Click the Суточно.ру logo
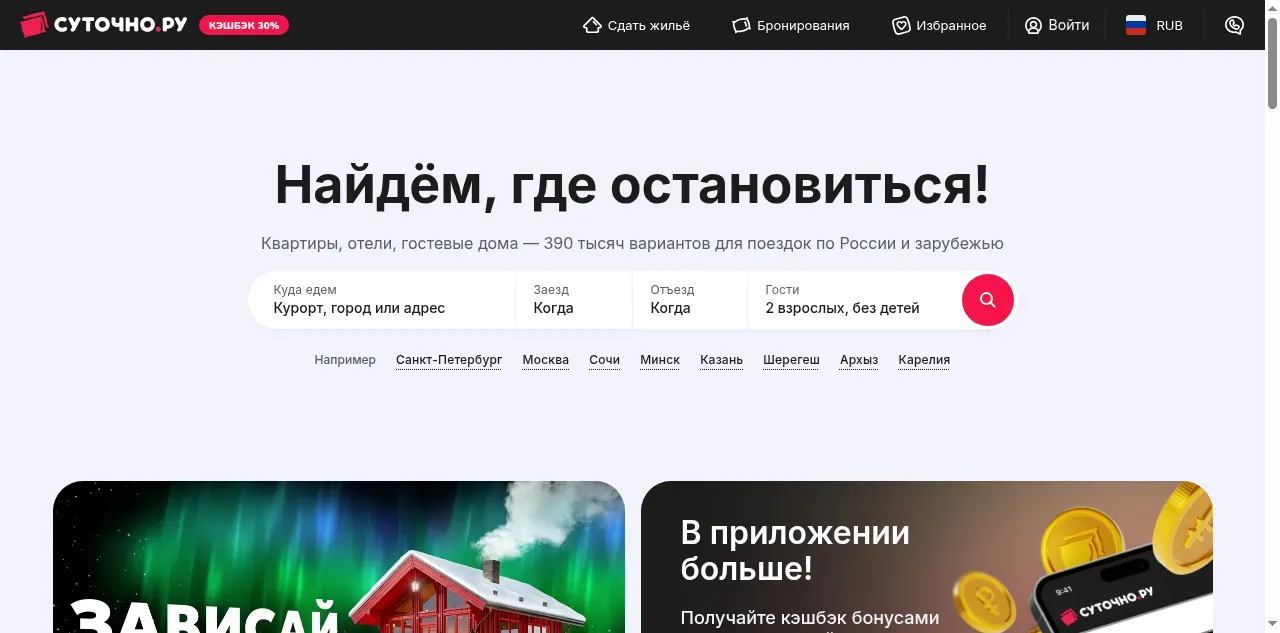The width and height of the screenshot is (1280, 633). 104,25
